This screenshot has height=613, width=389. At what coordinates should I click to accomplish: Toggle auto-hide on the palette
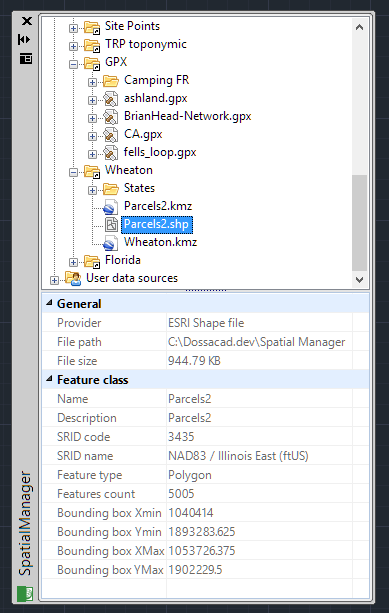coord(24,39)
